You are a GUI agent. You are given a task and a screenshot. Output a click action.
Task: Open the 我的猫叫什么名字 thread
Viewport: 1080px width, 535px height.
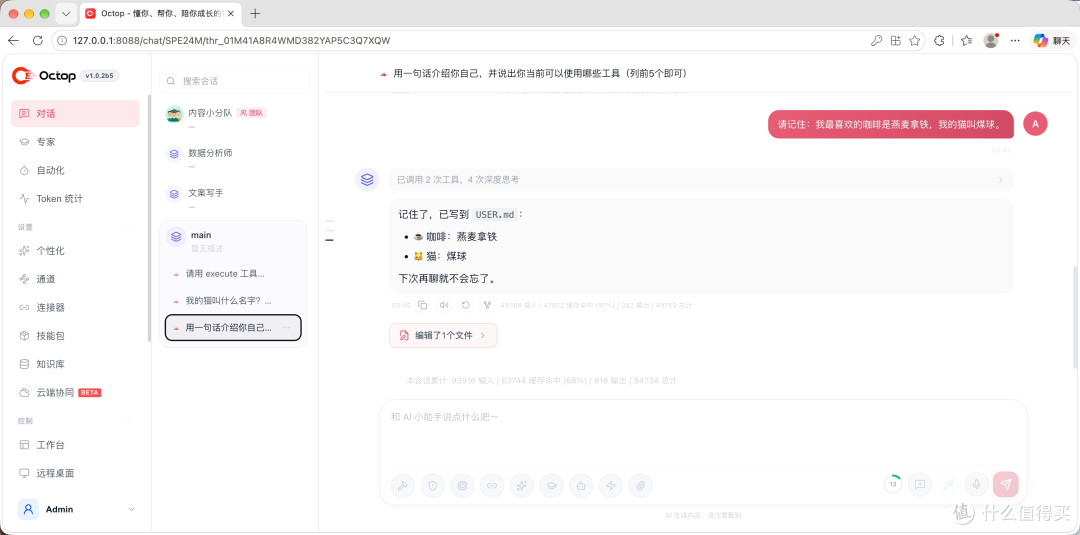tap(233, 301)
